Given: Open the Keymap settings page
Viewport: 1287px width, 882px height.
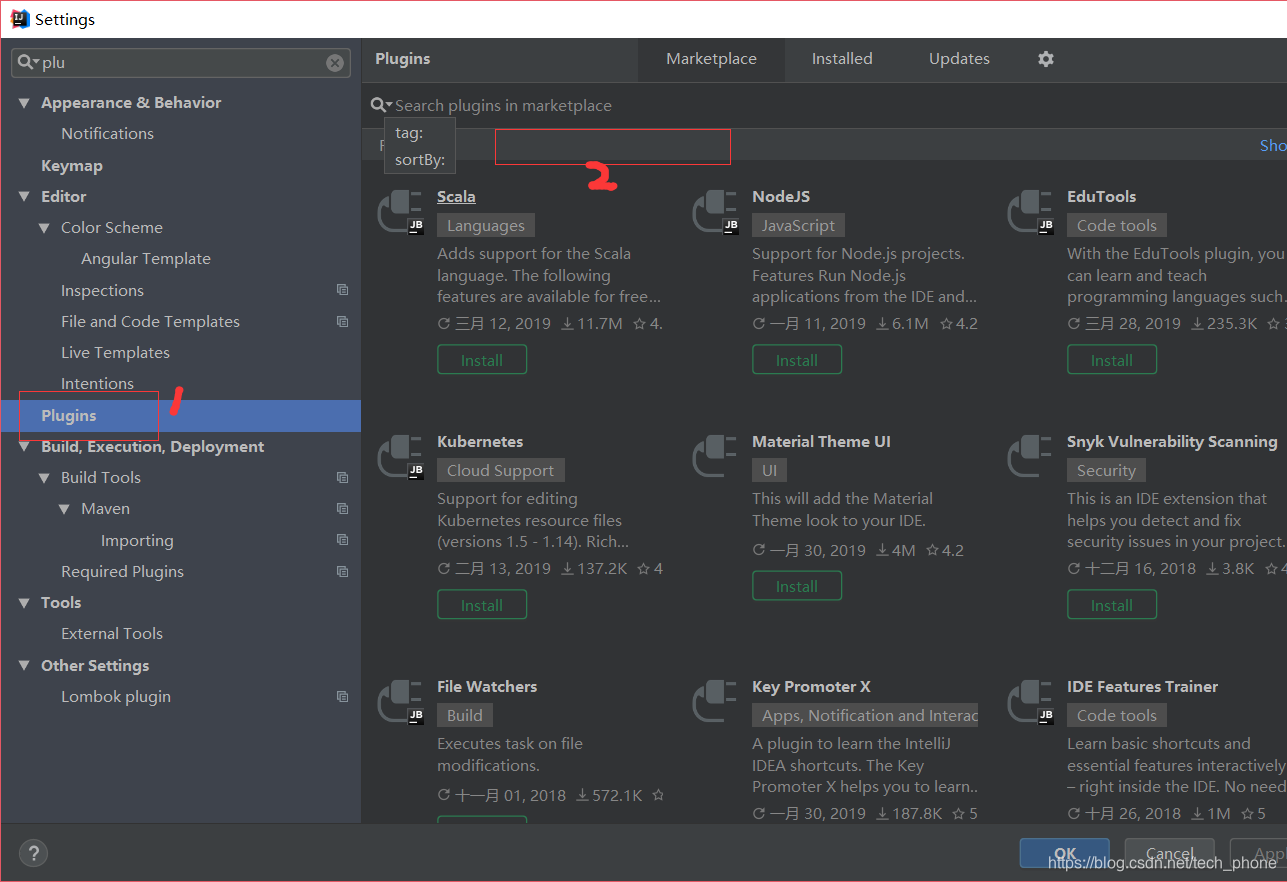Looking at the screenshot, I should [72, 166].
